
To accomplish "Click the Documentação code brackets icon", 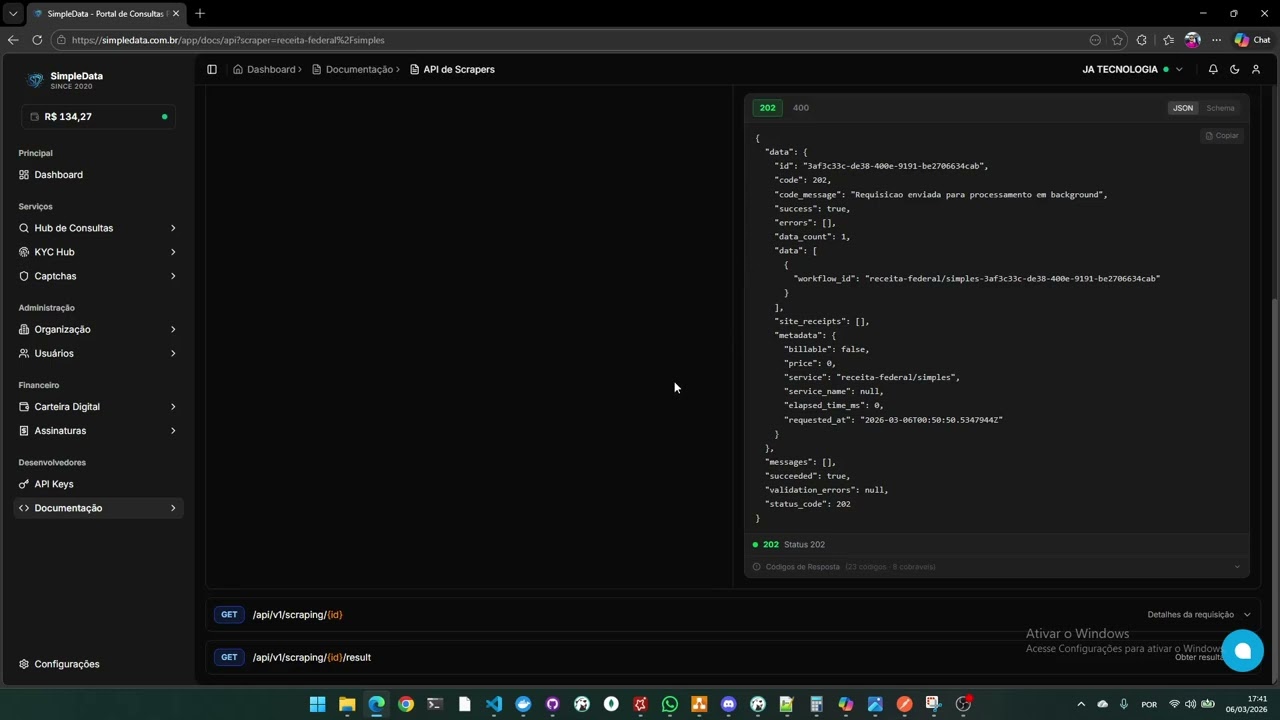I will click(x=24, y=508).
